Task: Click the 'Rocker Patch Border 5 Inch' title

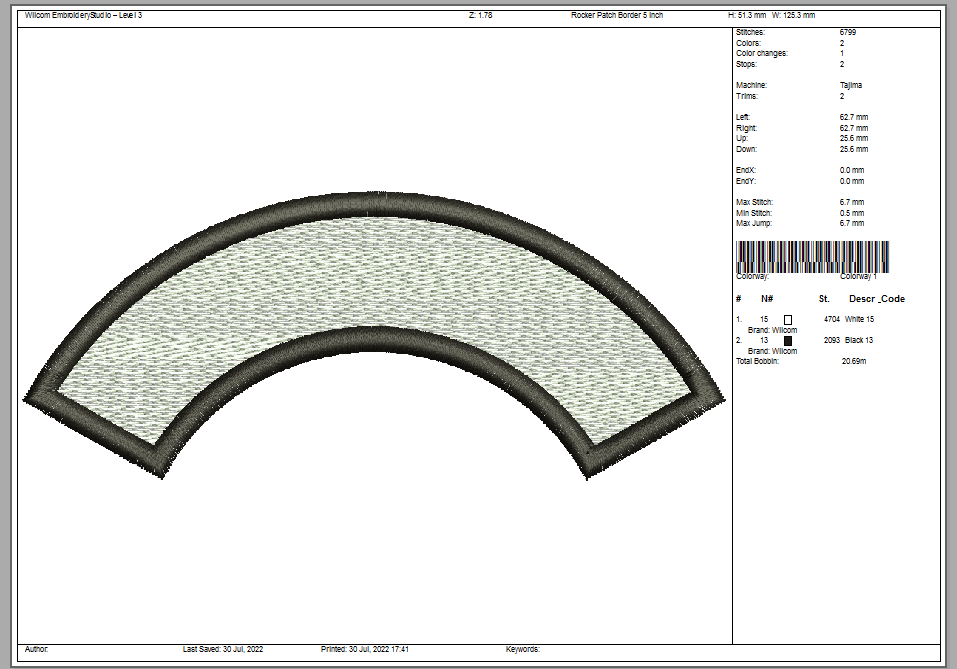Action: coord(617,15)
